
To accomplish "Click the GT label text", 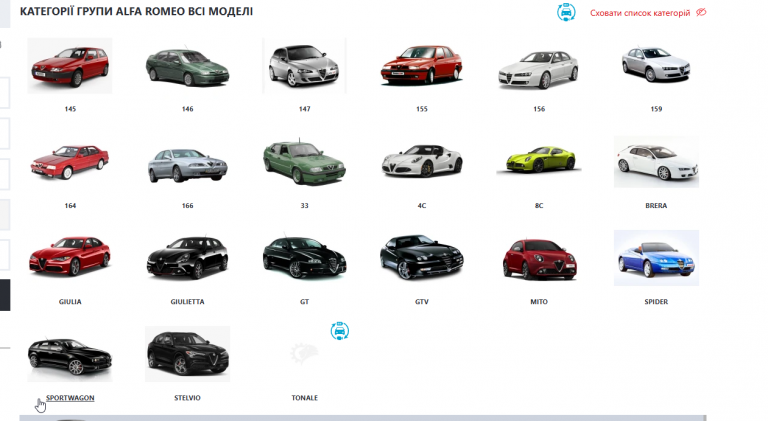I will (305, 302).
